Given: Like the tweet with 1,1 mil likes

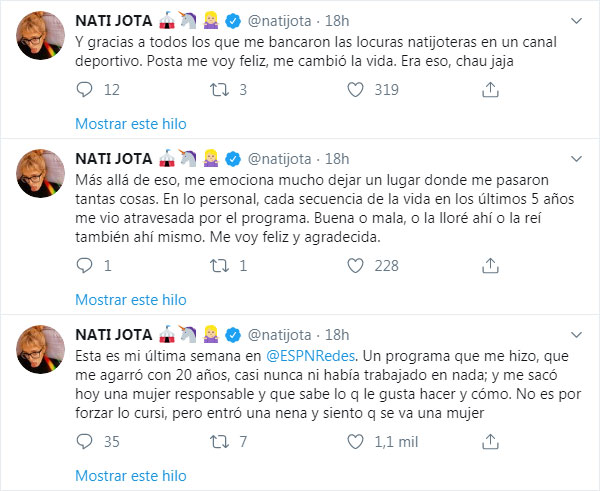Looking at the screenshot, I should (355, 442).
